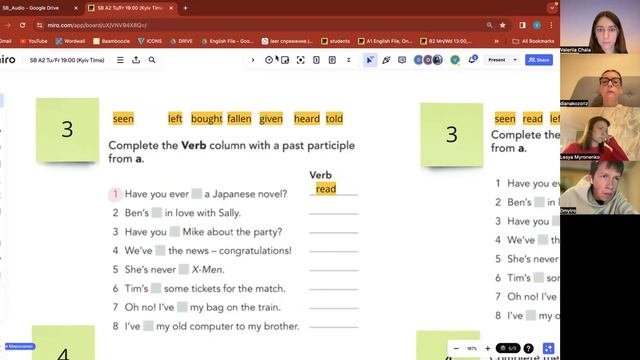Expand more apps double-chevron in toolbar
The image size is (640, 360).
coord(349,60)
